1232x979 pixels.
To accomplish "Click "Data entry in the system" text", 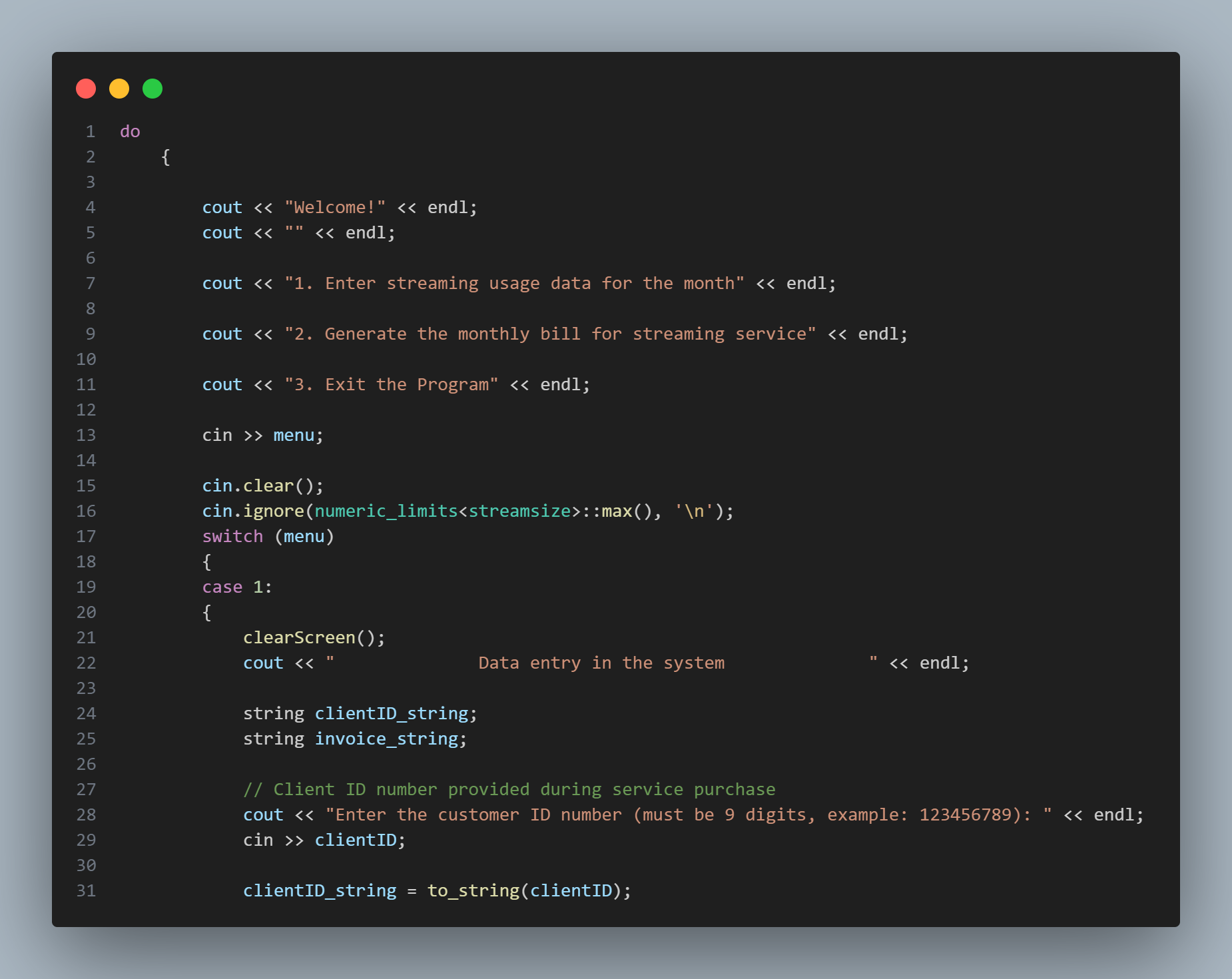I will point(601,663).
